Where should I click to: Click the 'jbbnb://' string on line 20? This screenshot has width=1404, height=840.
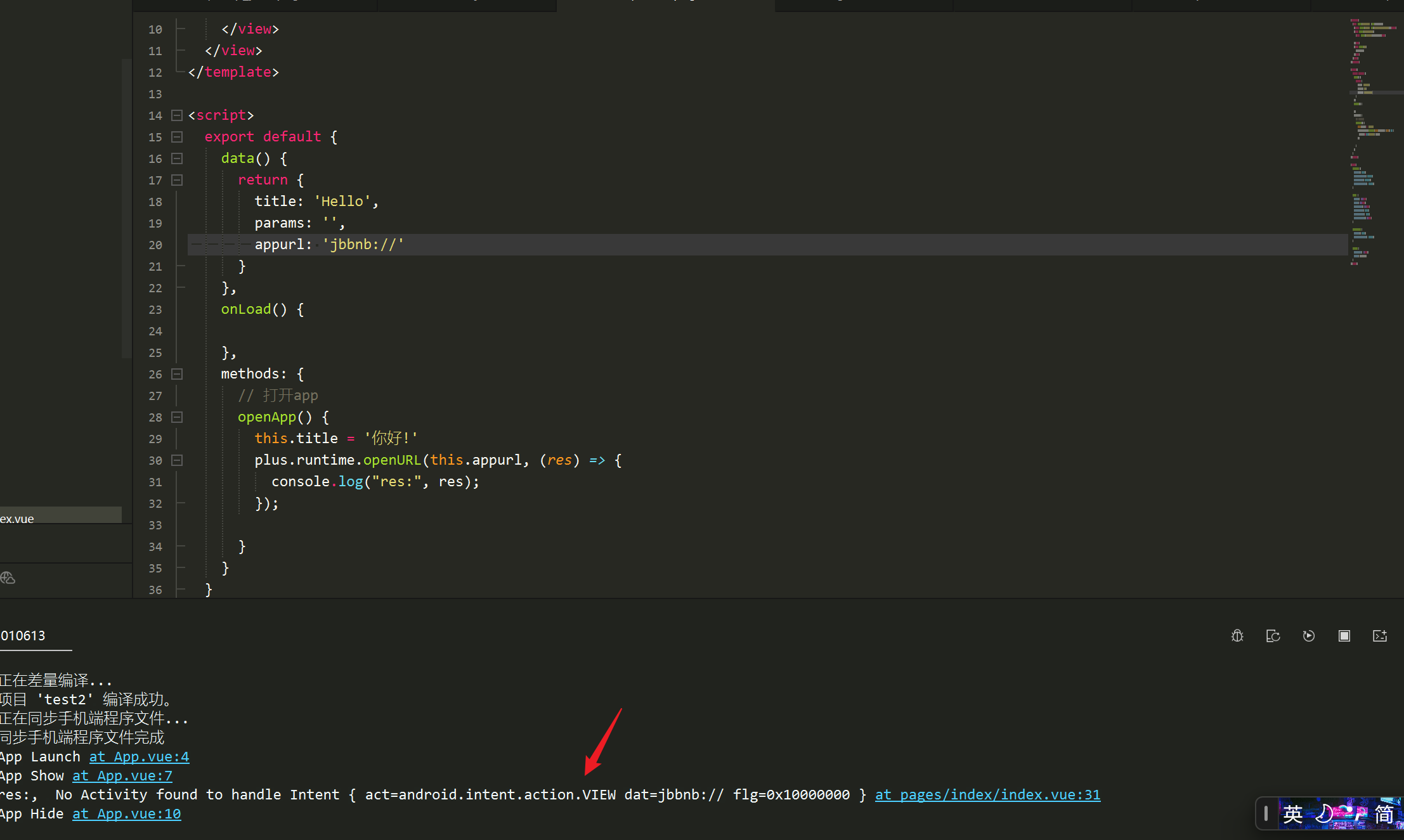coord(363,245)
